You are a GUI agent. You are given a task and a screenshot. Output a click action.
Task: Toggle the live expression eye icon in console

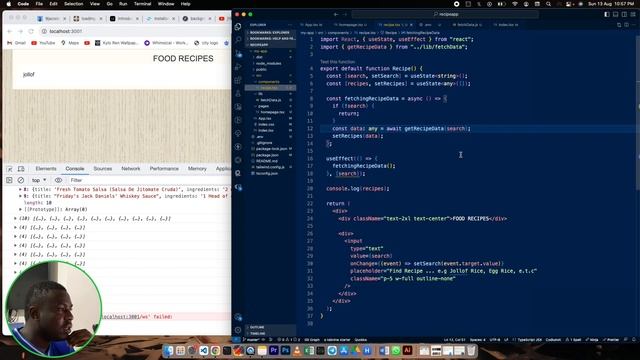pyautogui.click(x=58, y=180)
